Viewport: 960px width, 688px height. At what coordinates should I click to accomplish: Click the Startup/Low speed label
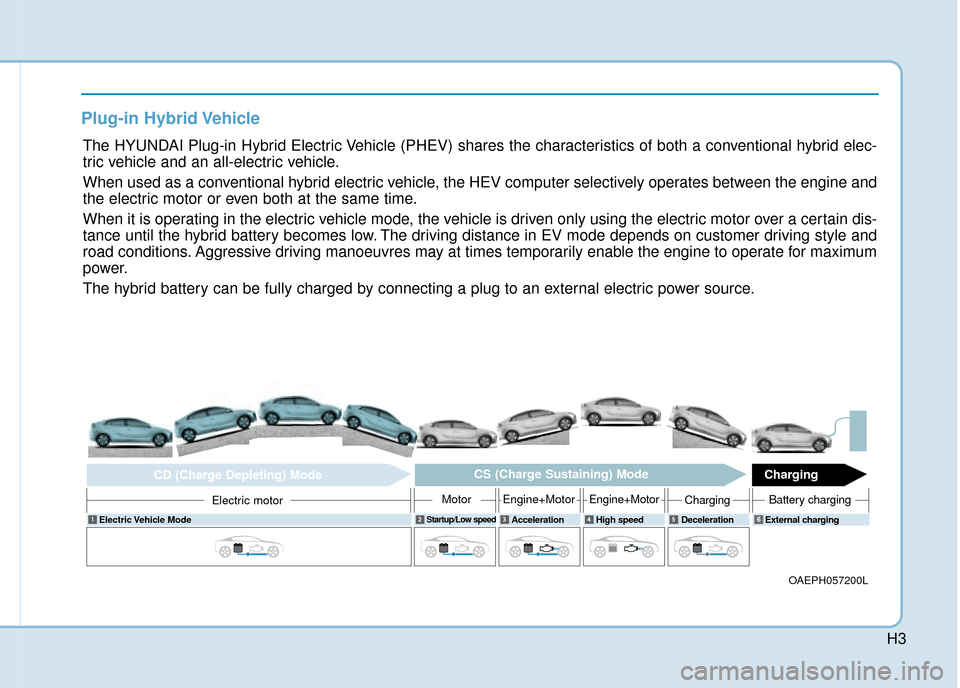461,520
